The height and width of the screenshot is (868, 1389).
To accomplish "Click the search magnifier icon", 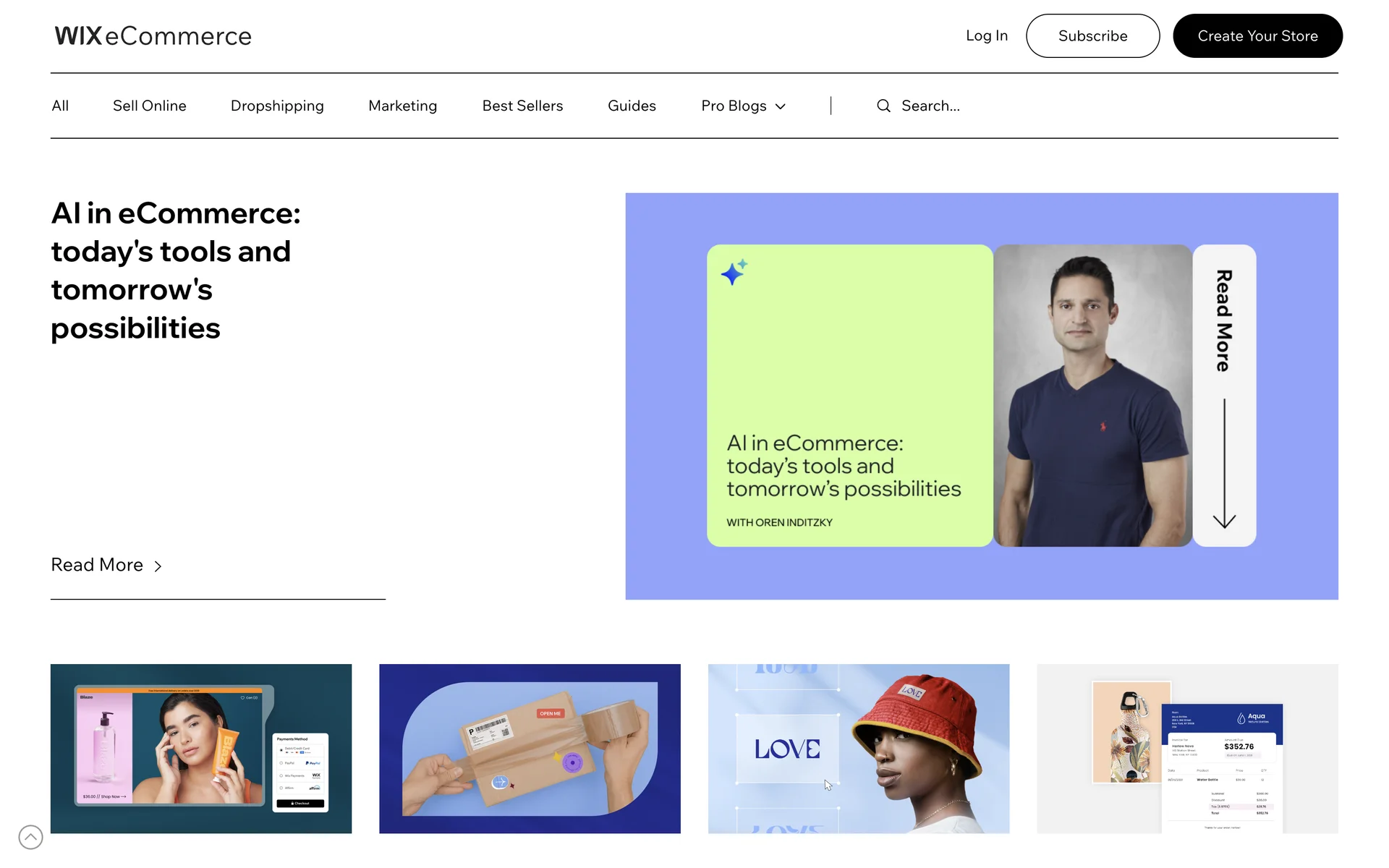I will pos(883,106).
